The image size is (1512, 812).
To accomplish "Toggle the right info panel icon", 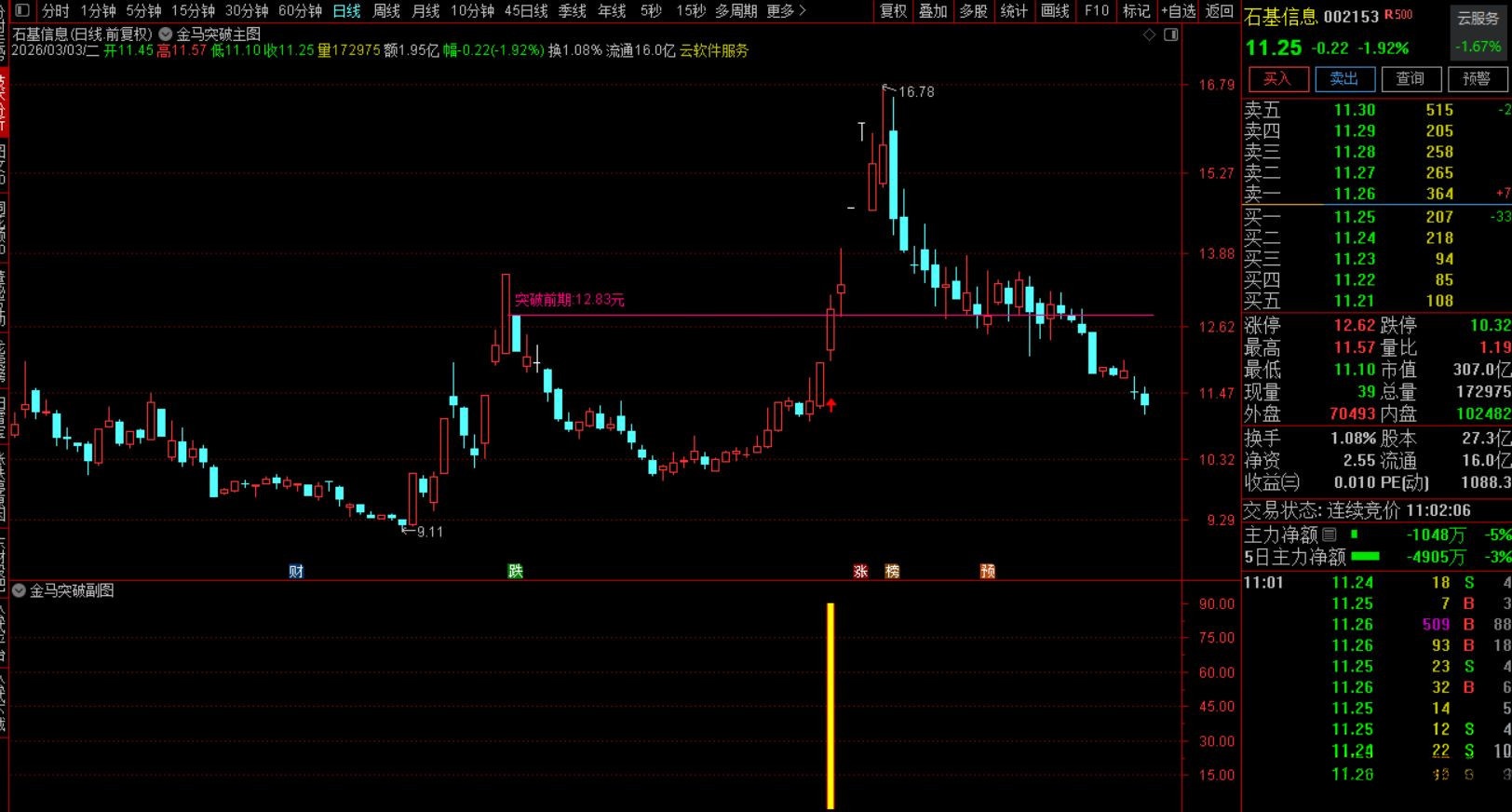I will [x=1171, y=34].
